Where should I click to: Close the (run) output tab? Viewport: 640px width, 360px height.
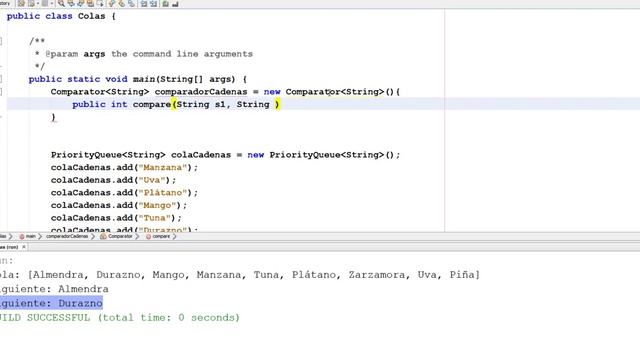tap(24, 247)
